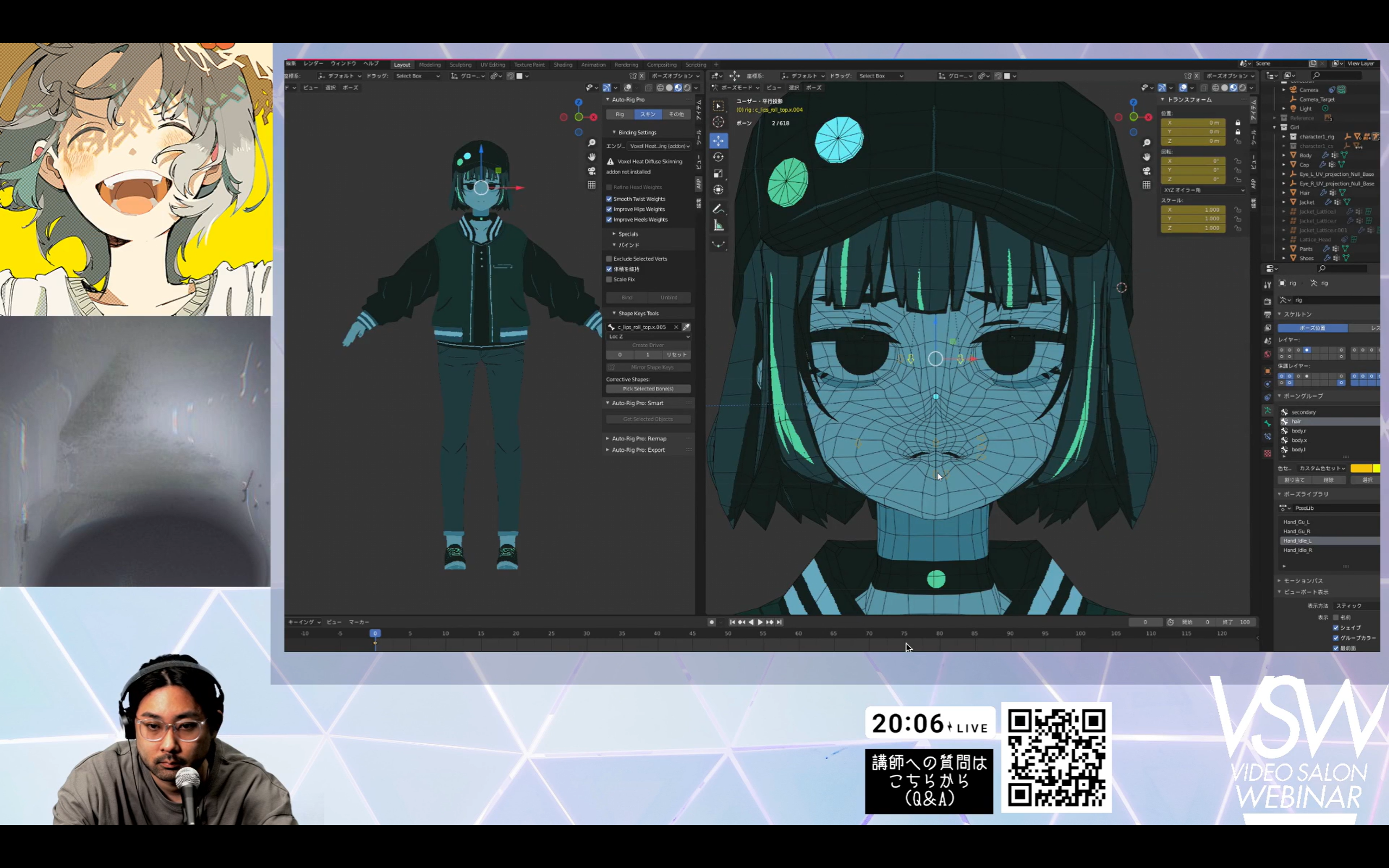Expand the Specials section in Binding Settings

coord(626,234)
